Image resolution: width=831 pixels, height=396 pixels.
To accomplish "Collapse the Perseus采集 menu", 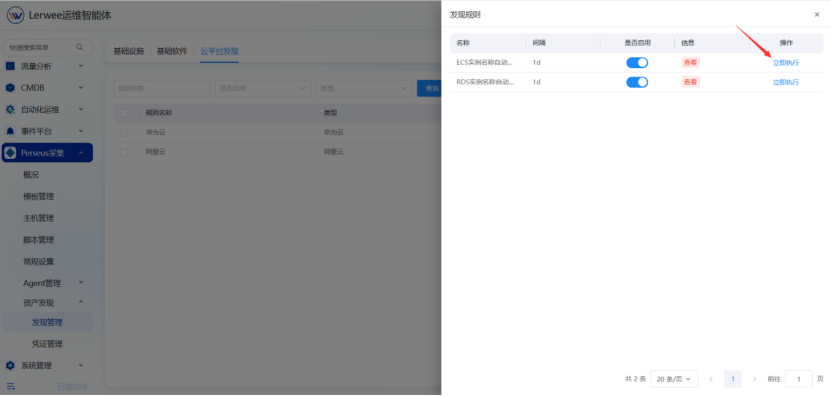I will pyautogui.click(x=81, y=153).
